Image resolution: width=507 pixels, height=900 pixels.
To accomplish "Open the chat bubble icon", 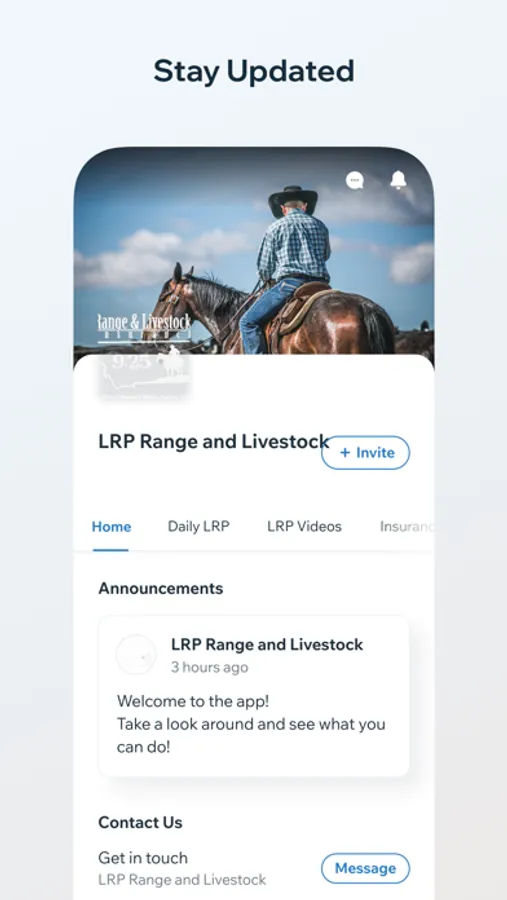I will (x=355, y=181).
